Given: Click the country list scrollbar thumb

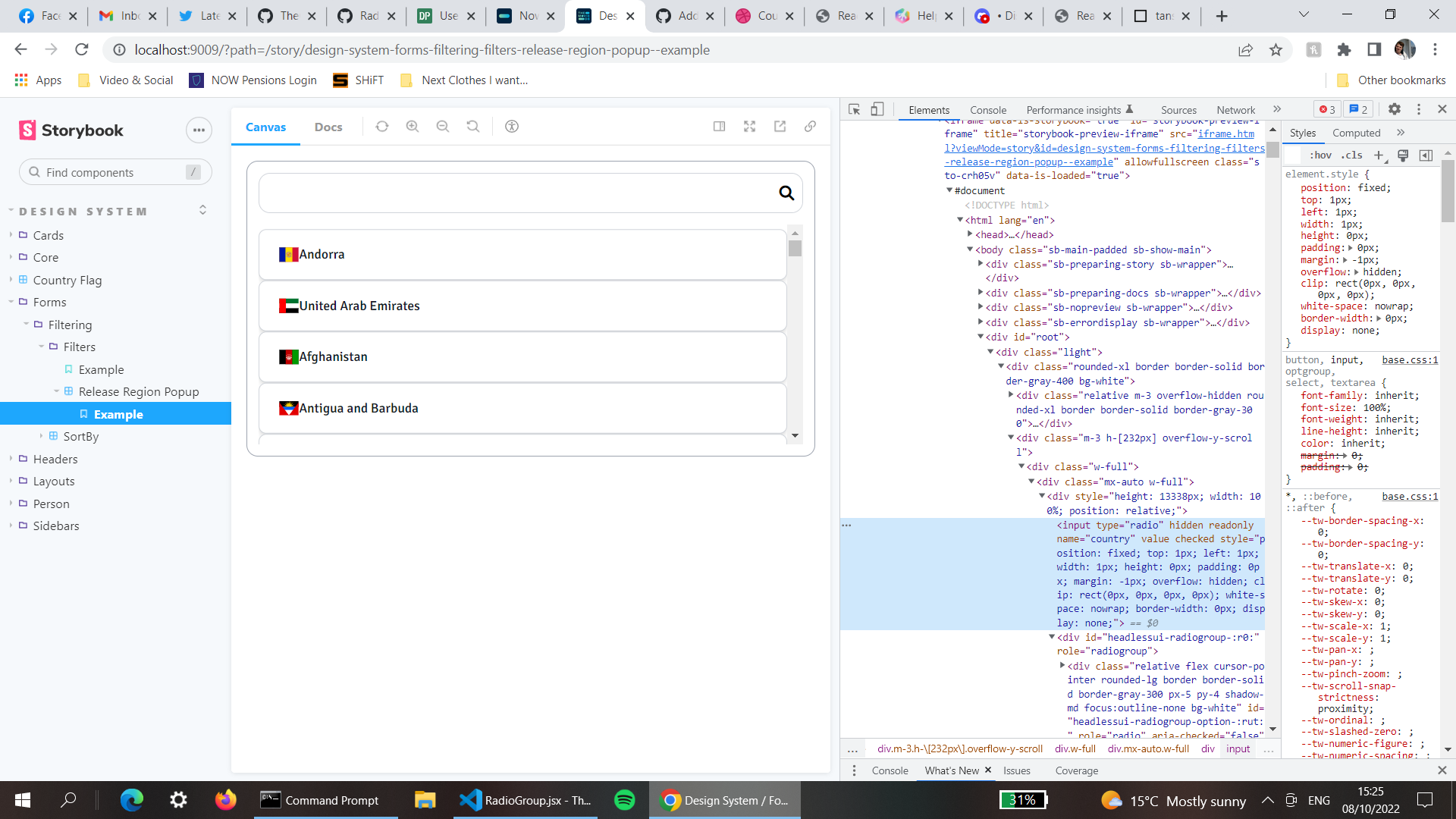Looking at the screenshot, I should (795, 249).
